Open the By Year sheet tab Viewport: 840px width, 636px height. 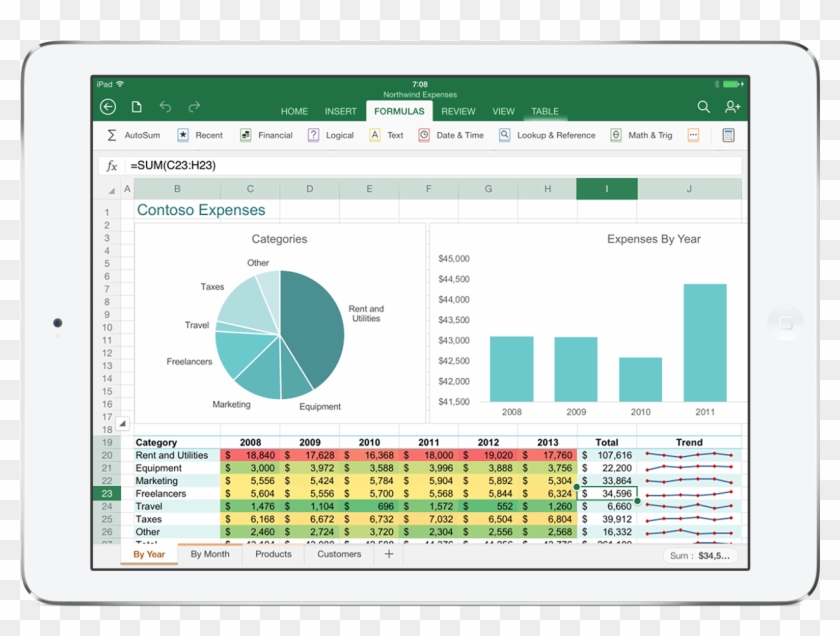pyautogui.click(x=149, y=554)
